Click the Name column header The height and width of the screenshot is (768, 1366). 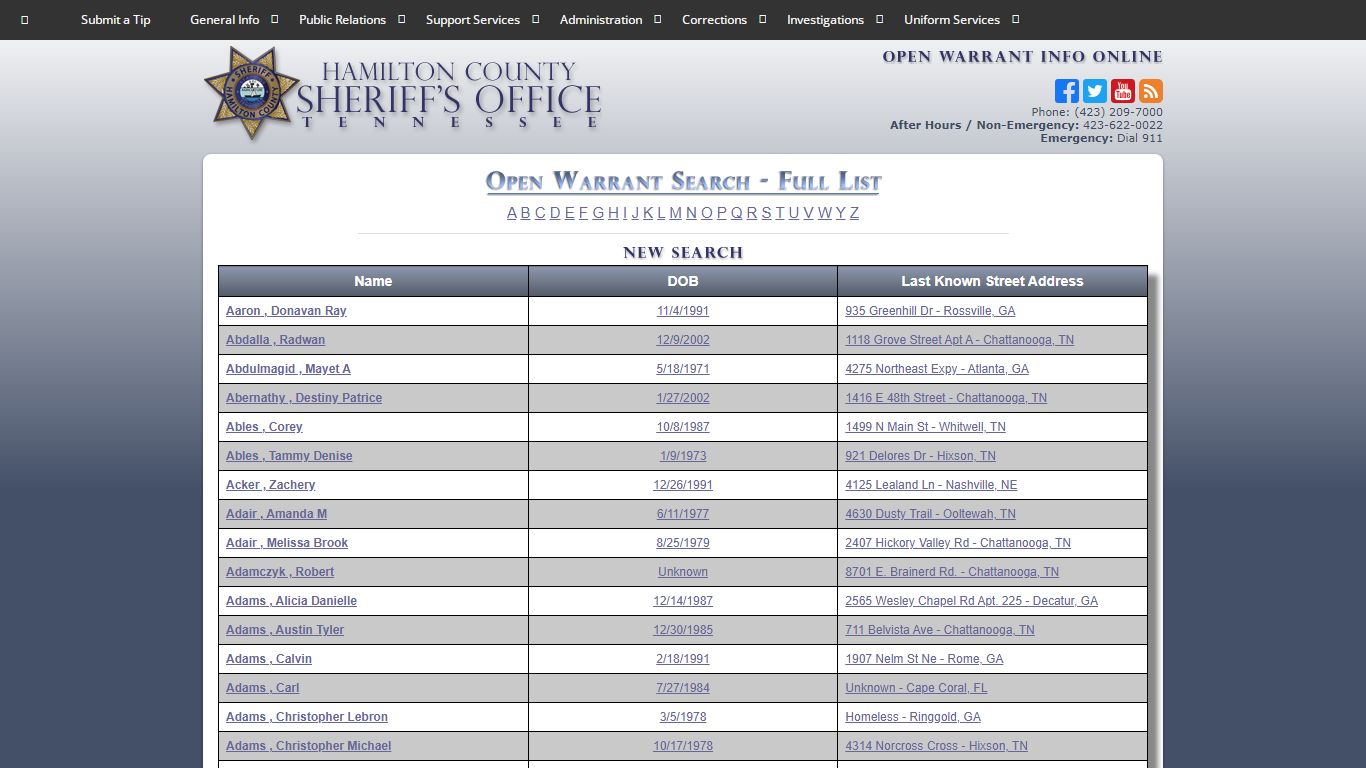click(x=373, y=281)
